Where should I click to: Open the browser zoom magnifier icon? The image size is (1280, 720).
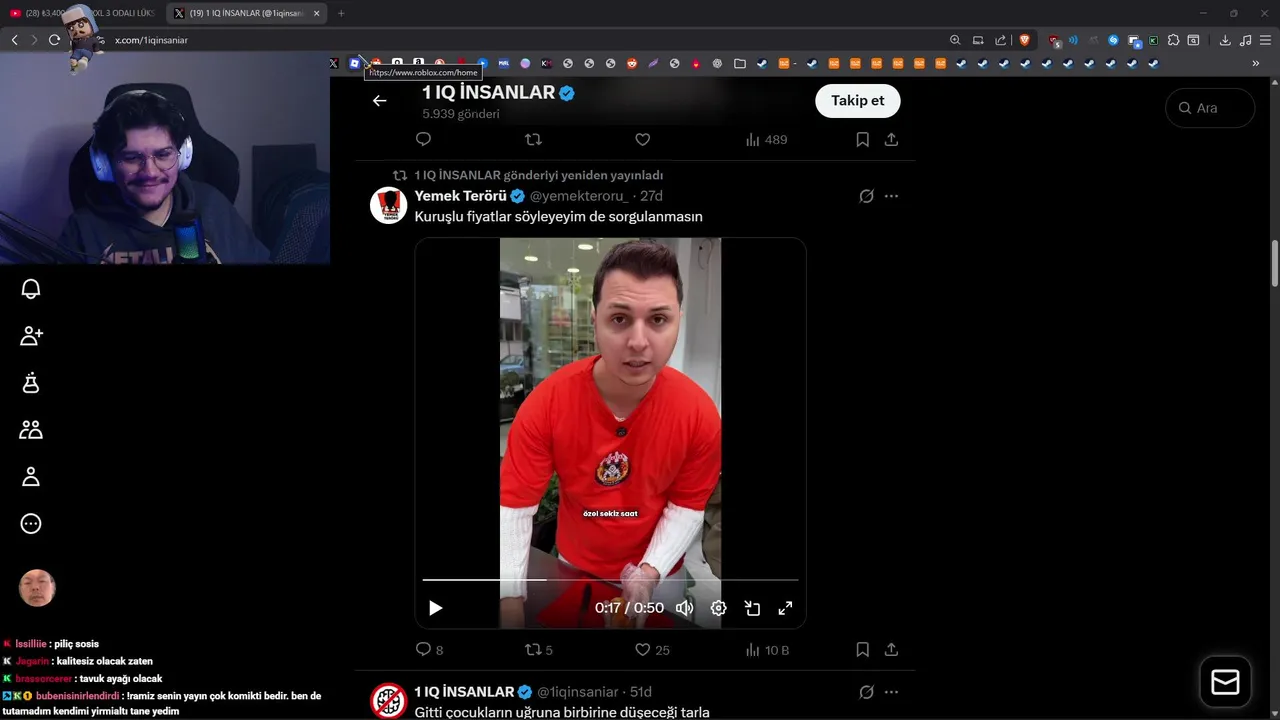tap(955, 40)
